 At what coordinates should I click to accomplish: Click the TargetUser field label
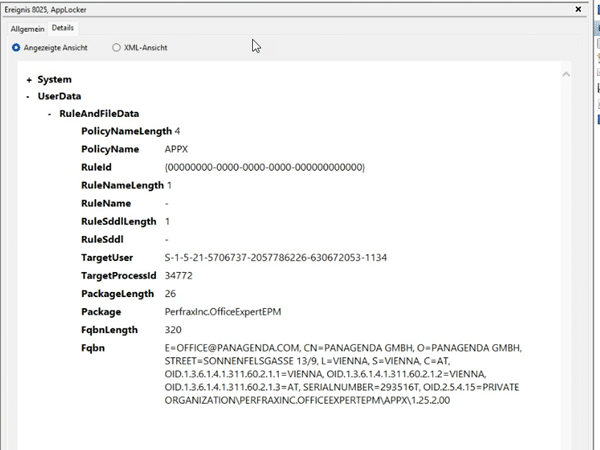pyautogui.click(x=107, y=258)
